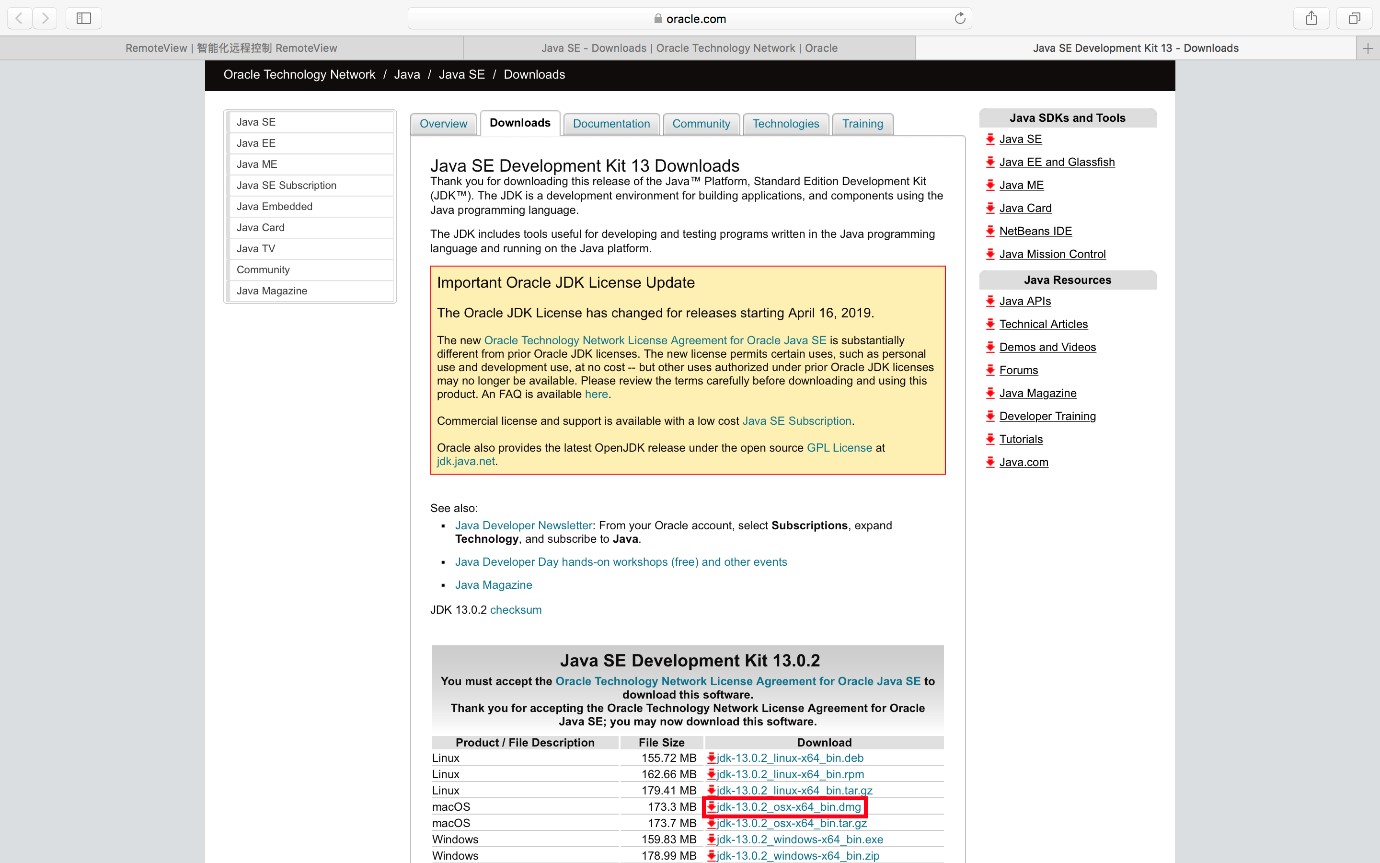Click the Safari forward arrow button
The height and width of the screenshot is (863, 1380).
coord(45,18)
